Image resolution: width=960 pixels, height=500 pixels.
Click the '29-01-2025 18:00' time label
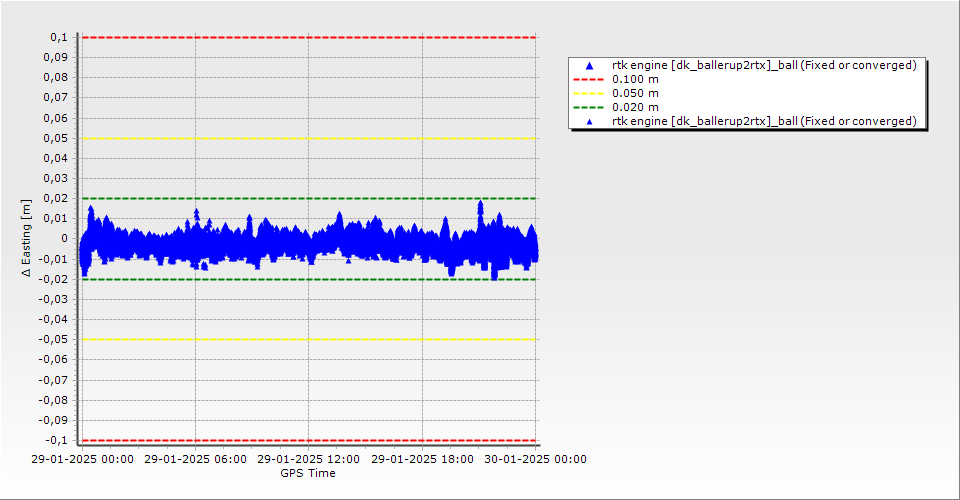(422, 459)
